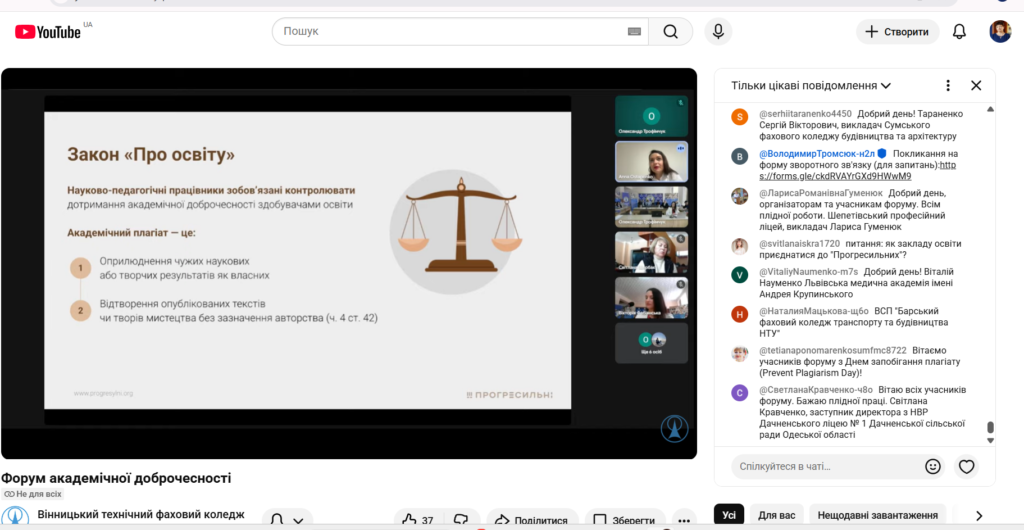Expand the chat mode dropdown 'Тільки цікаві повідомлення'
This screenshot has height=530, width=1024.
[x=811, y=86]
